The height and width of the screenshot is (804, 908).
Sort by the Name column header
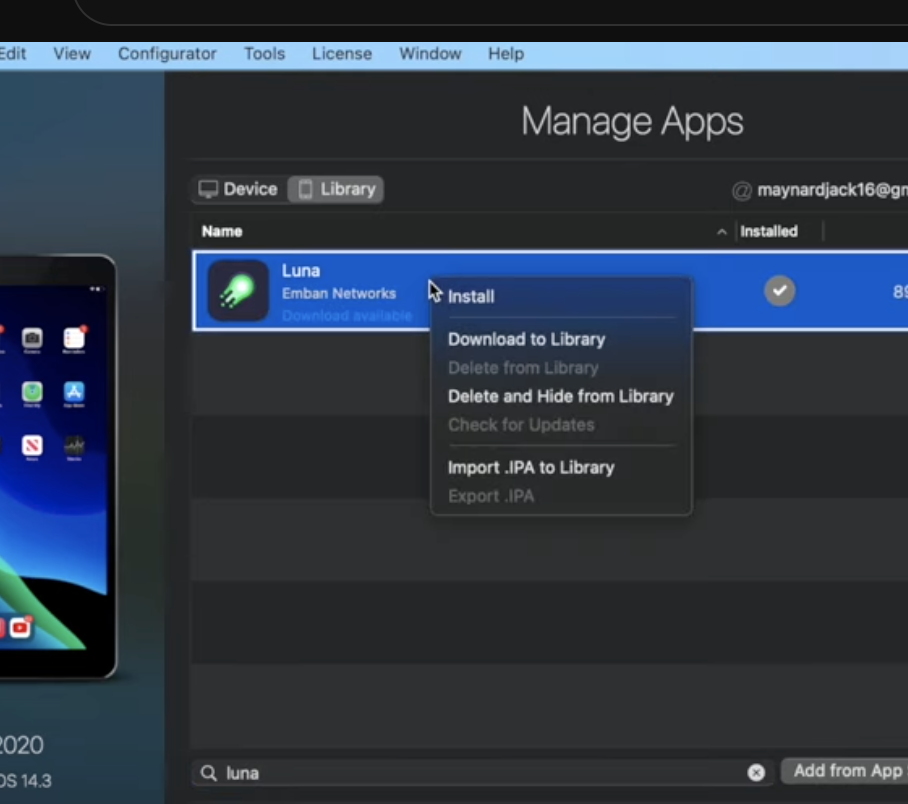(x=222, y=231)
